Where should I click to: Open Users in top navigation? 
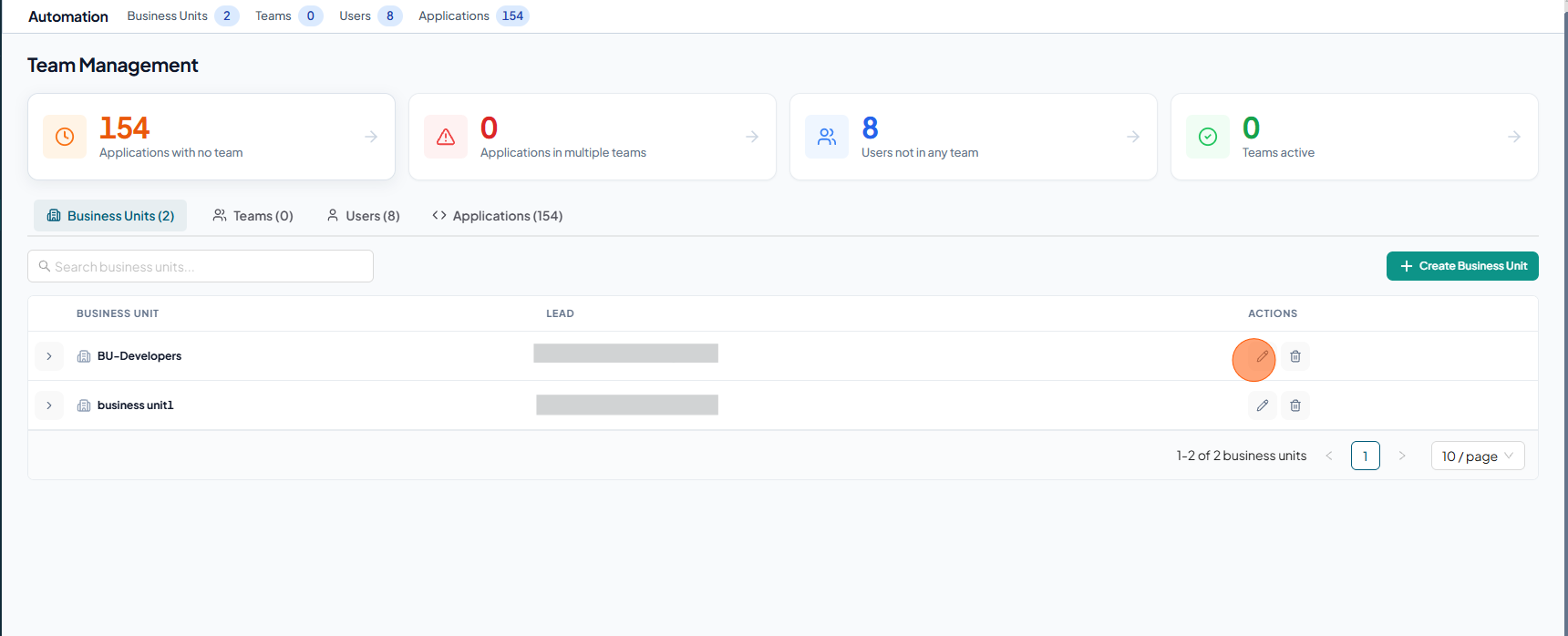click(371, 15)
